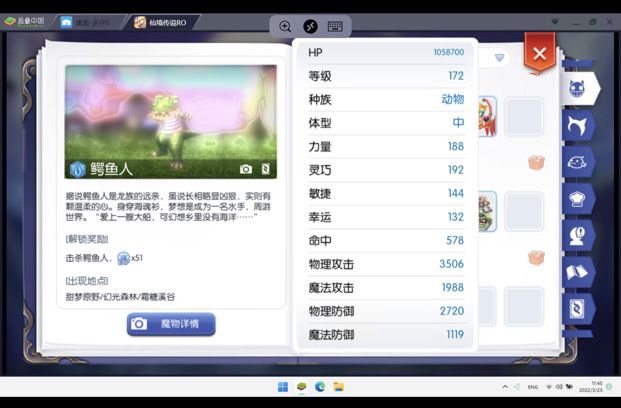Open the pet face sidebar tab
621x408 pixels.
pos(577,162)
